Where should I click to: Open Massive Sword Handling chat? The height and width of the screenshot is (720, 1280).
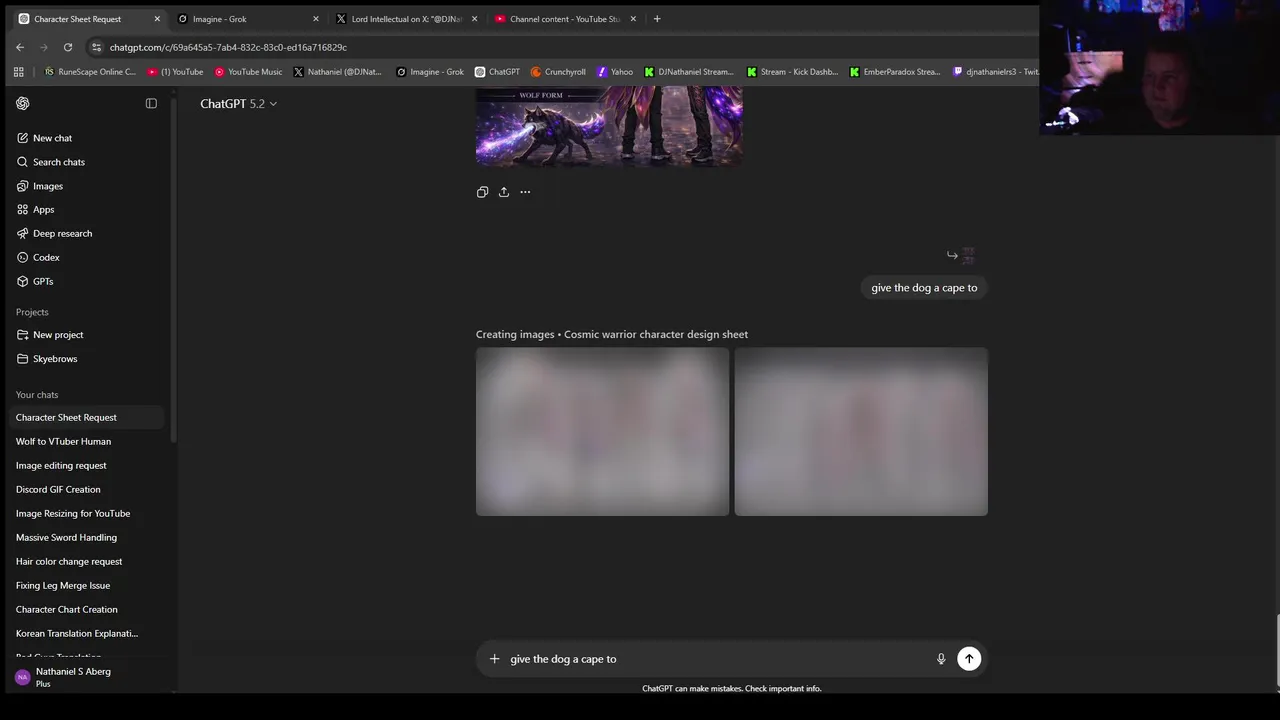(86, 537)
